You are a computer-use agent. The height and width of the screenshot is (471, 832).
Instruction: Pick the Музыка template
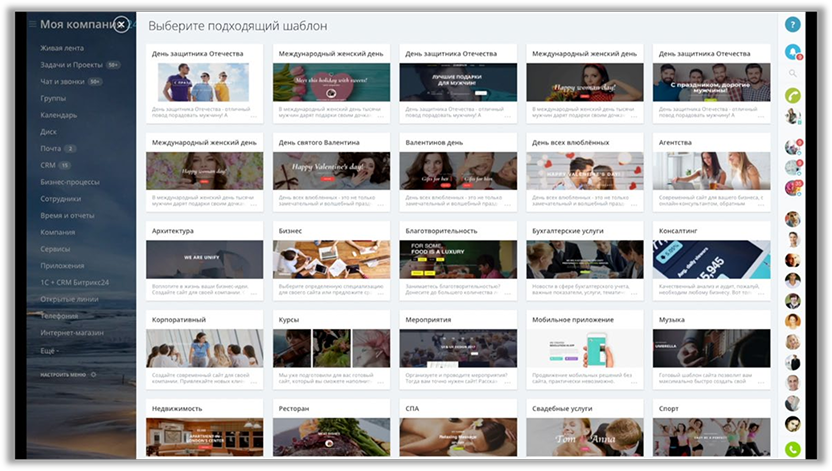pyautogui.click(x=712, y=350)
